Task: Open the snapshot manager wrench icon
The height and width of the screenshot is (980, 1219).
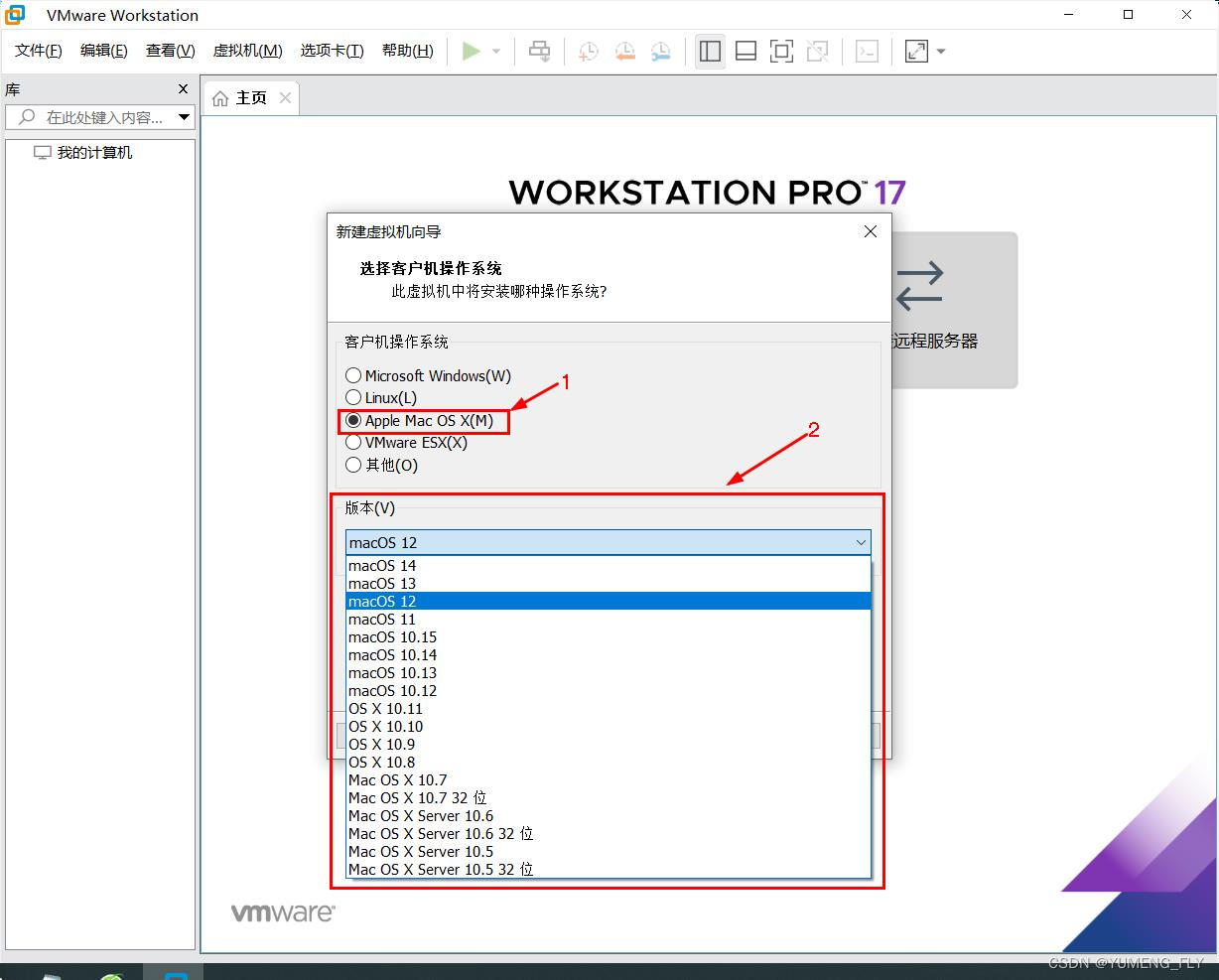Action: (660, 51)
